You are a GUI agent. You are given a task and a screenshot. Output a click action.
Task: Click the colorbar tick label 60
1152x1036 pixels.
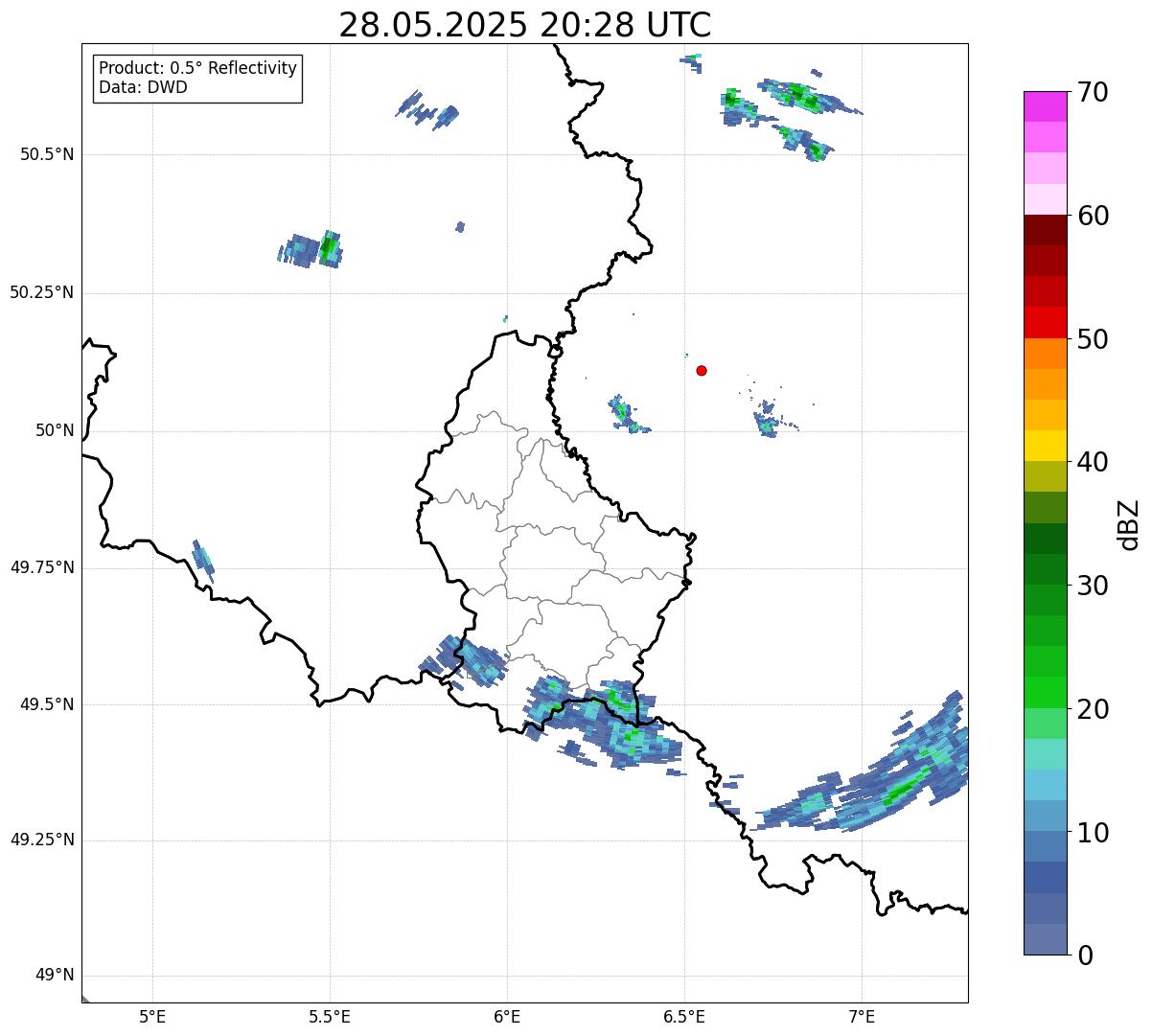1093,216
